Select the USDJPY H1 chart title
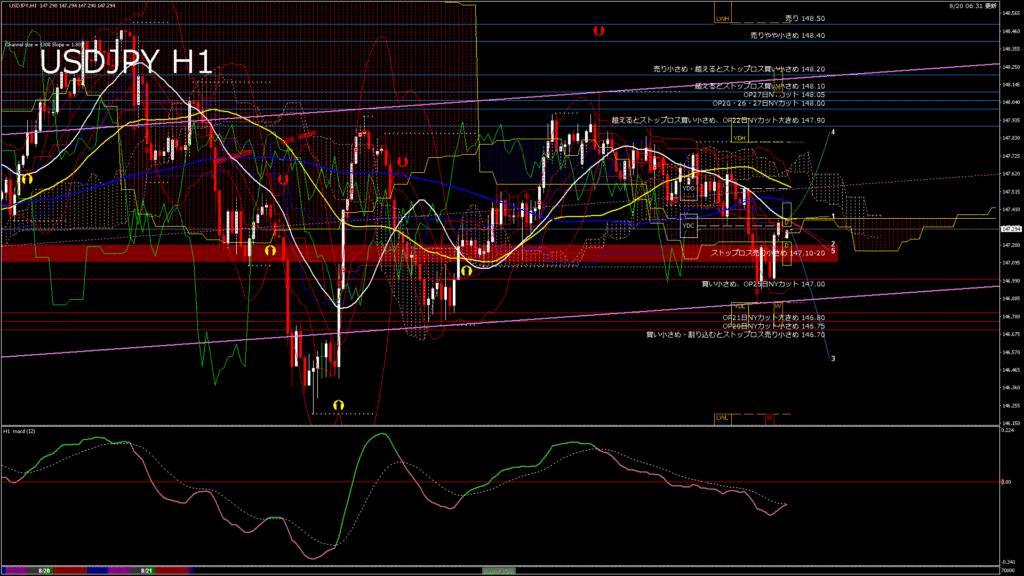Image resolution: width=1024 pixels, height=576 pixels. click(125, 62)
